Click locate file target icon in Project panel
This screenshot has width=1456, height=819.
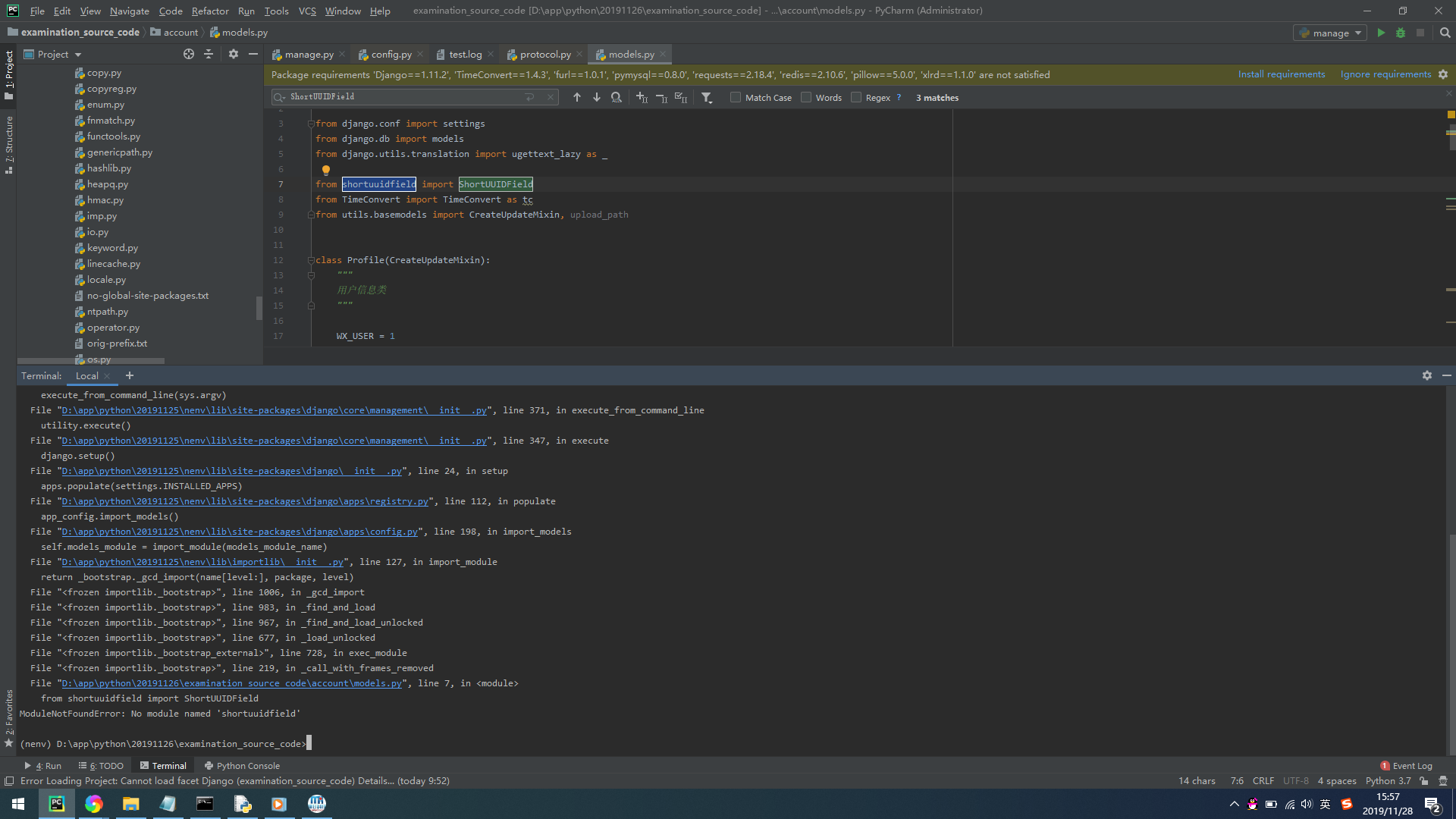[x=188, y=54]
